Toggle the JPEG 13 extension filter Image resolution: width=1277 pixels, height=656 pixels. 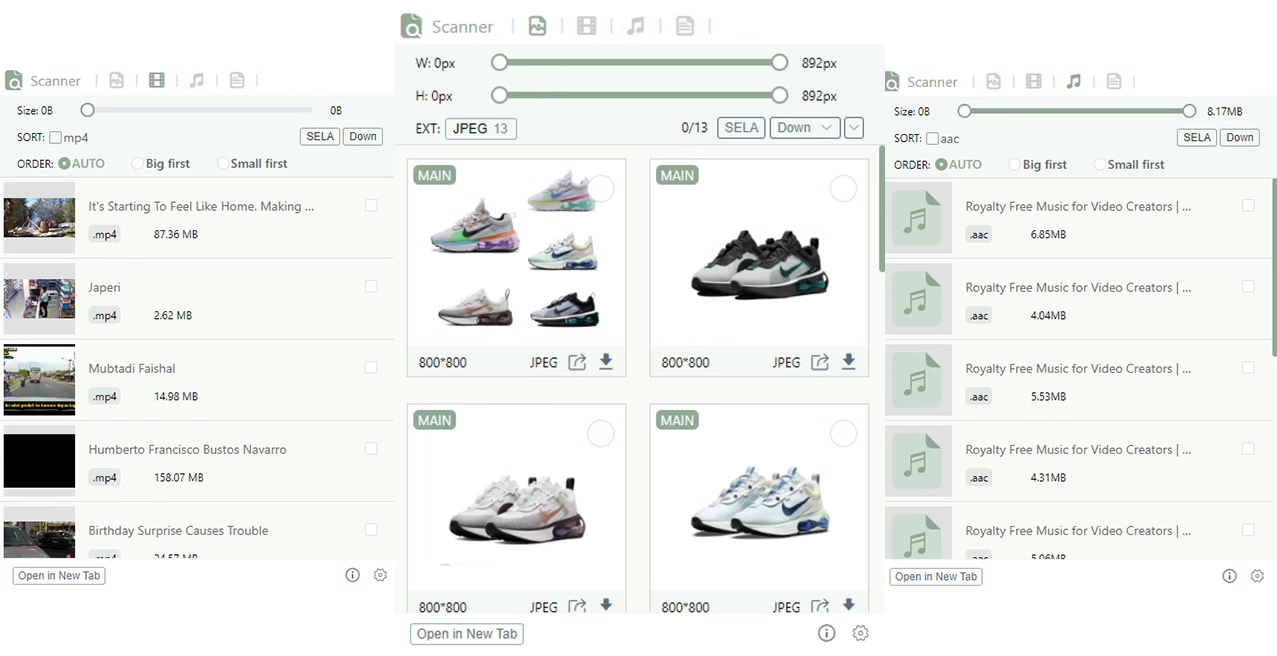coord(481,128)
